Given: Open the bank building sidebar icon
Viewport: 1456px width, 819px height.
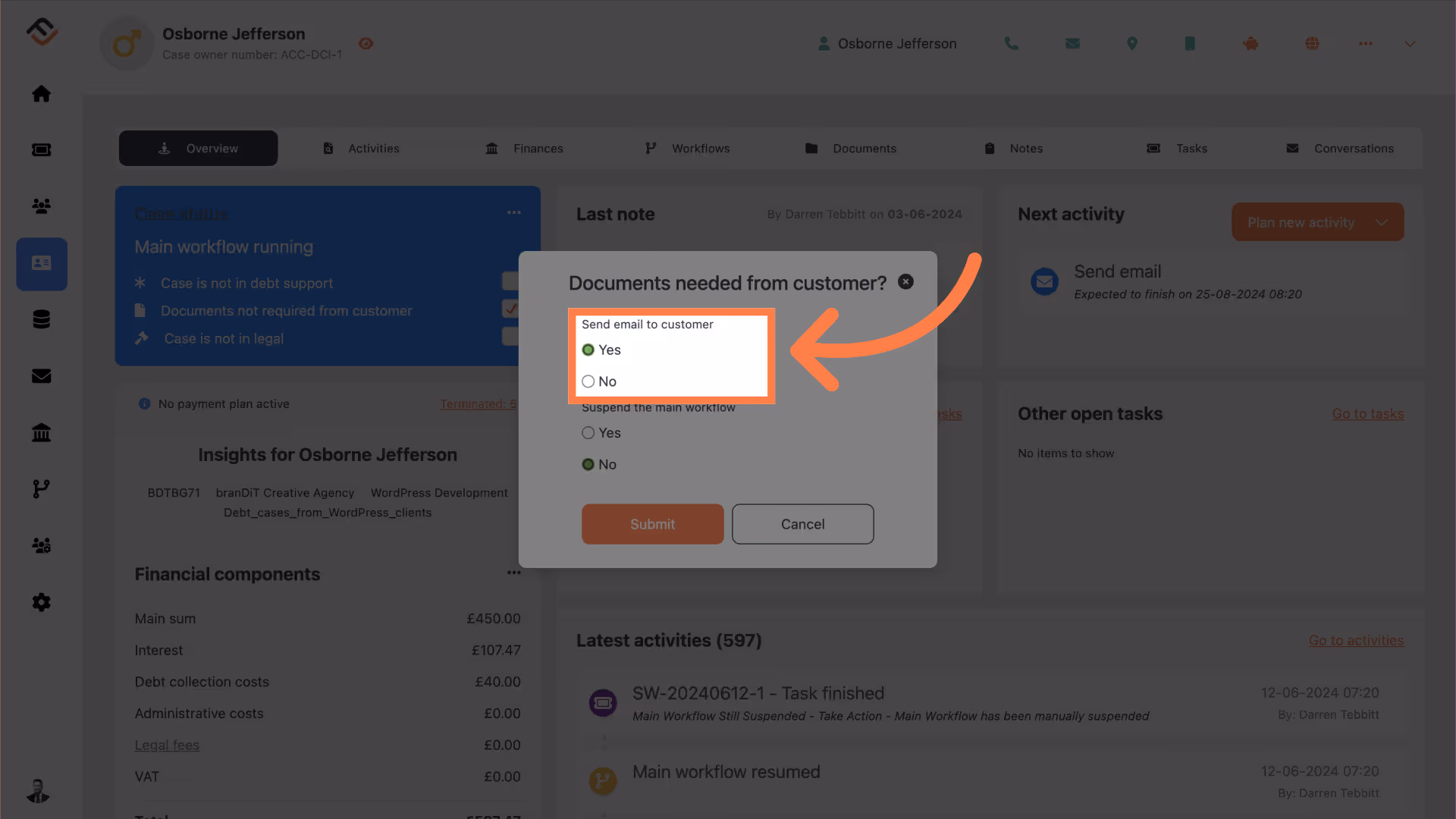Looking at the screenshot, I should point(42,432).
